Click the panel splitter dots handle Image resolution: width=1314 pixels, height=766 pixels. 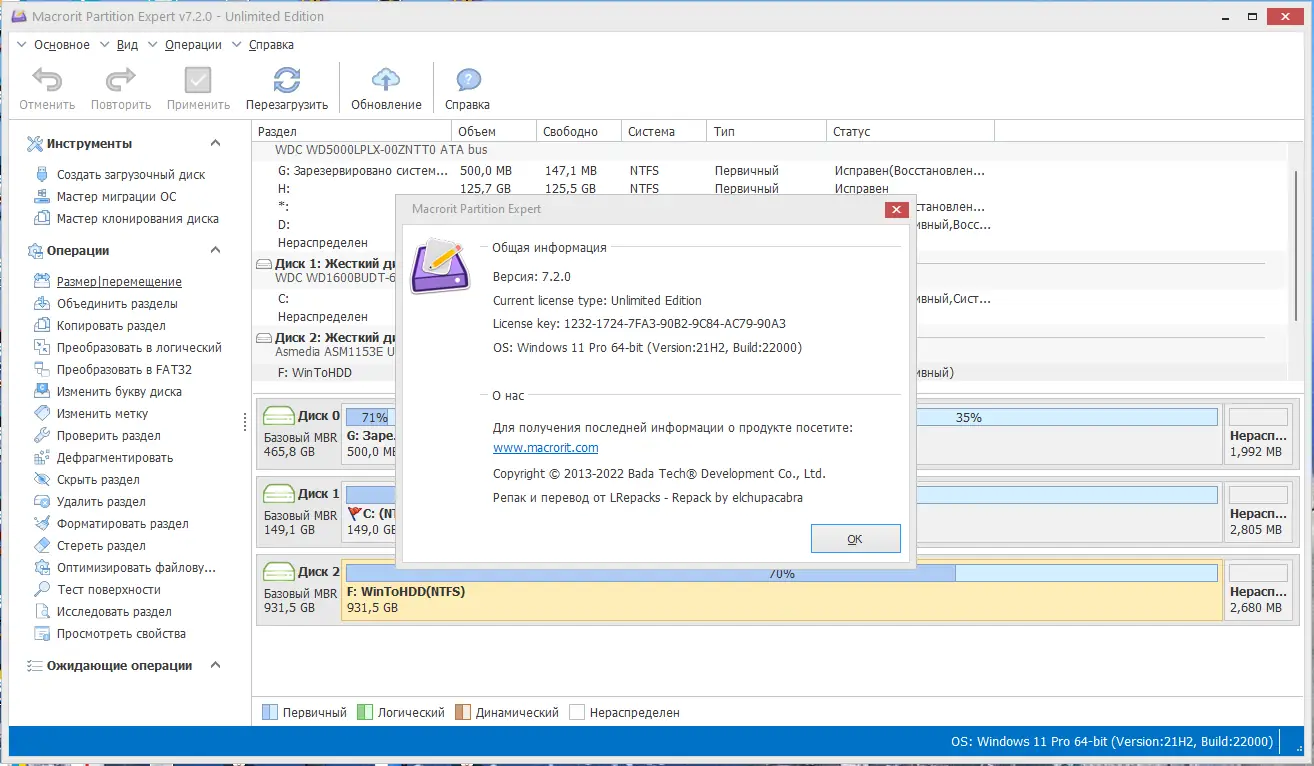[245, 423]
